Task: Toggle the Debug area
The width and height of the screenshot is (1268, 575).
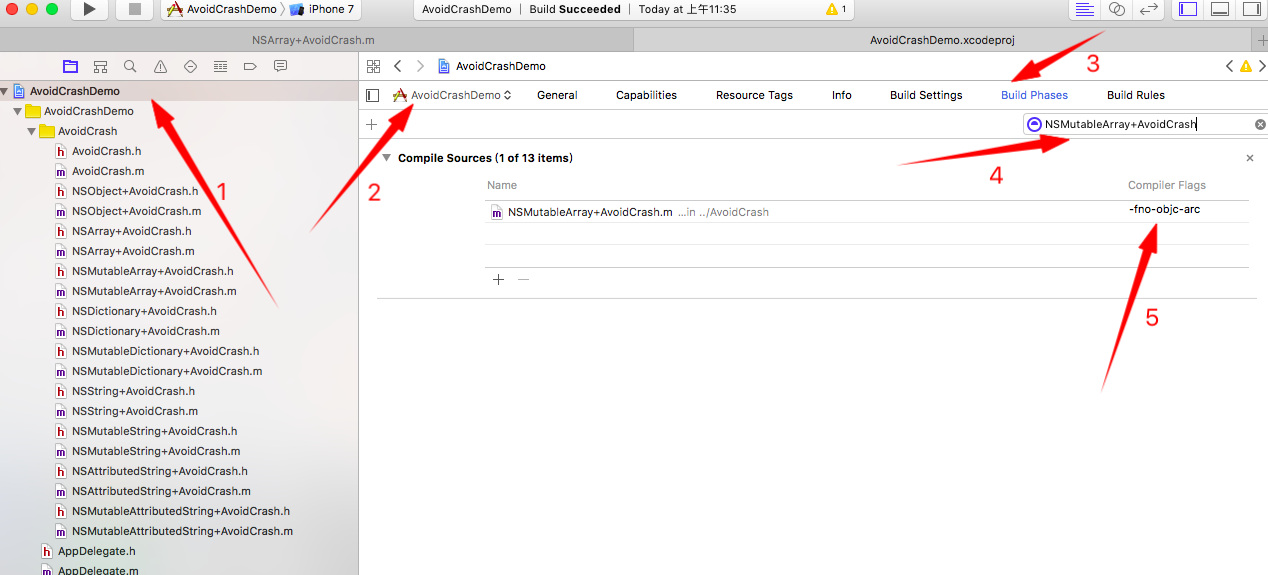Action: (1220, 9)
